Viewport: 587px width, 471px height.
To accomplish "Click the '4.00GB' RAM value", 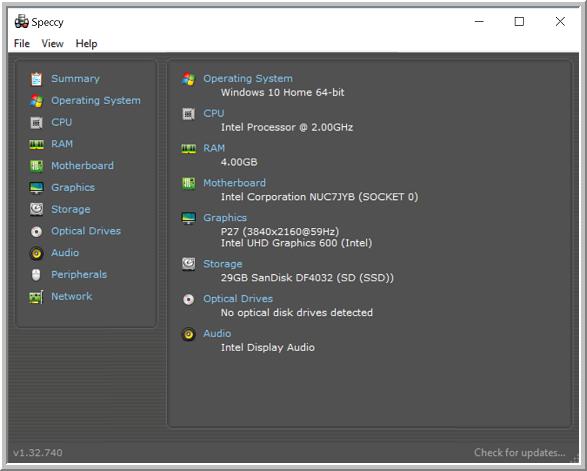I will tap(239, 162).
